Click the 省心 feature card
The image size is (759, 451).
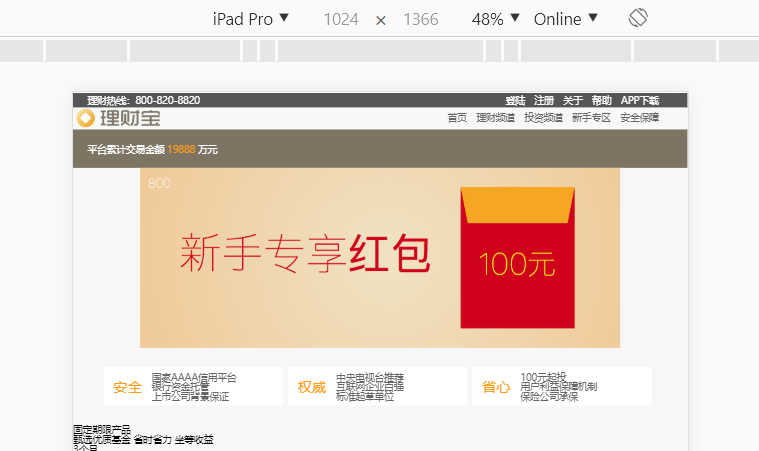562,386
